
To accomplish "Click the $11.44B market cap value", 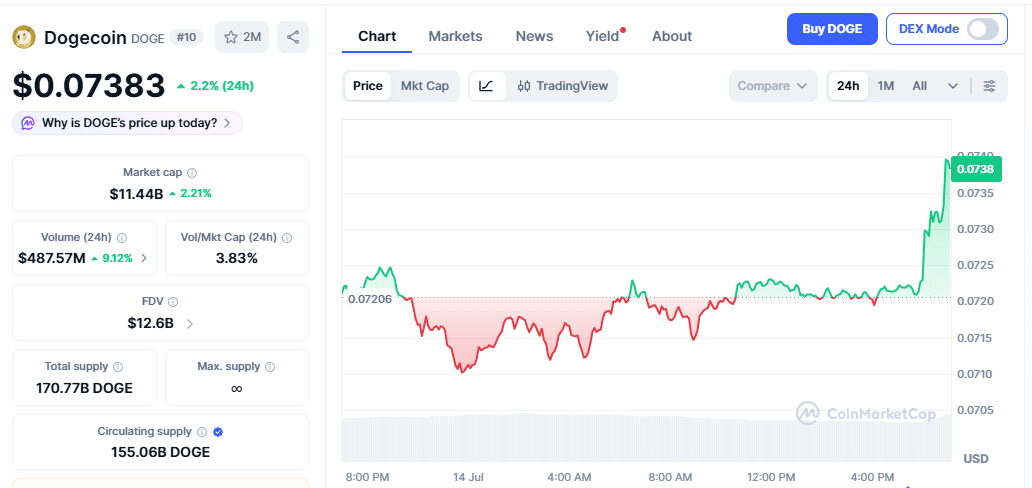I will click(136, 194).
